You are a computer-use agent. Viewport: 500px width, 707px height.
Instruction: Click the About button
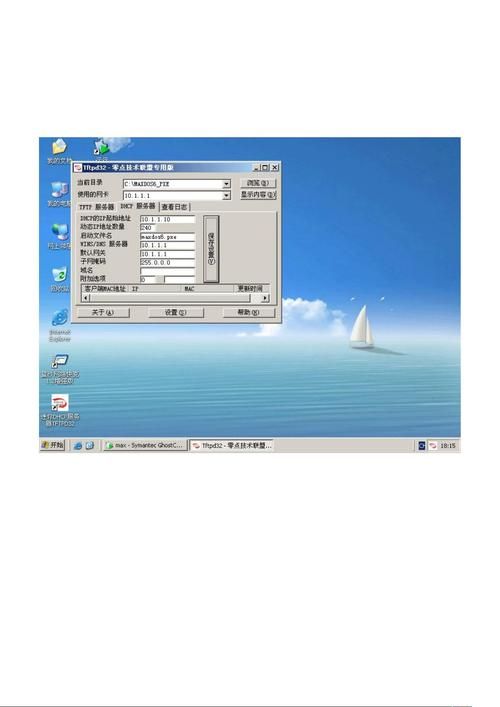[x=103, y=312]
